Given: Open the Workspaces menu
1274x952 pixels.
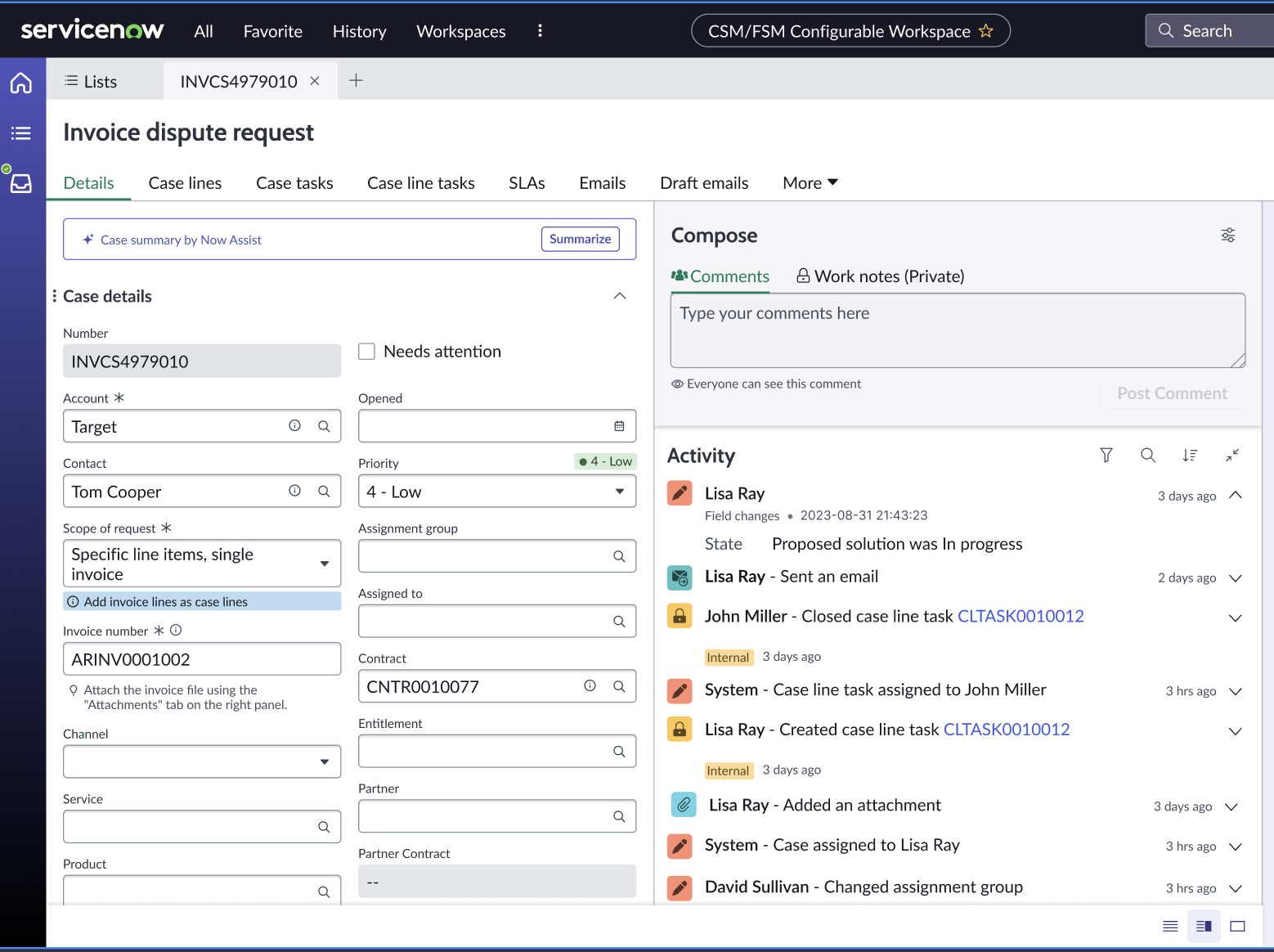Looking at the screenshot, I should pos(461,31).
